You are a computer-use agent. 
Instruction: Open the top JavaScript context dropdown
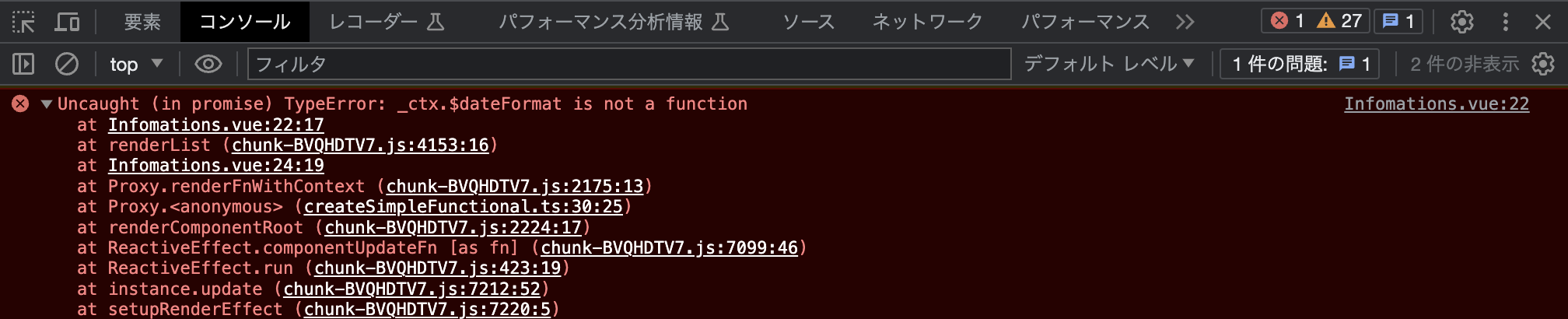pos(136,64)
